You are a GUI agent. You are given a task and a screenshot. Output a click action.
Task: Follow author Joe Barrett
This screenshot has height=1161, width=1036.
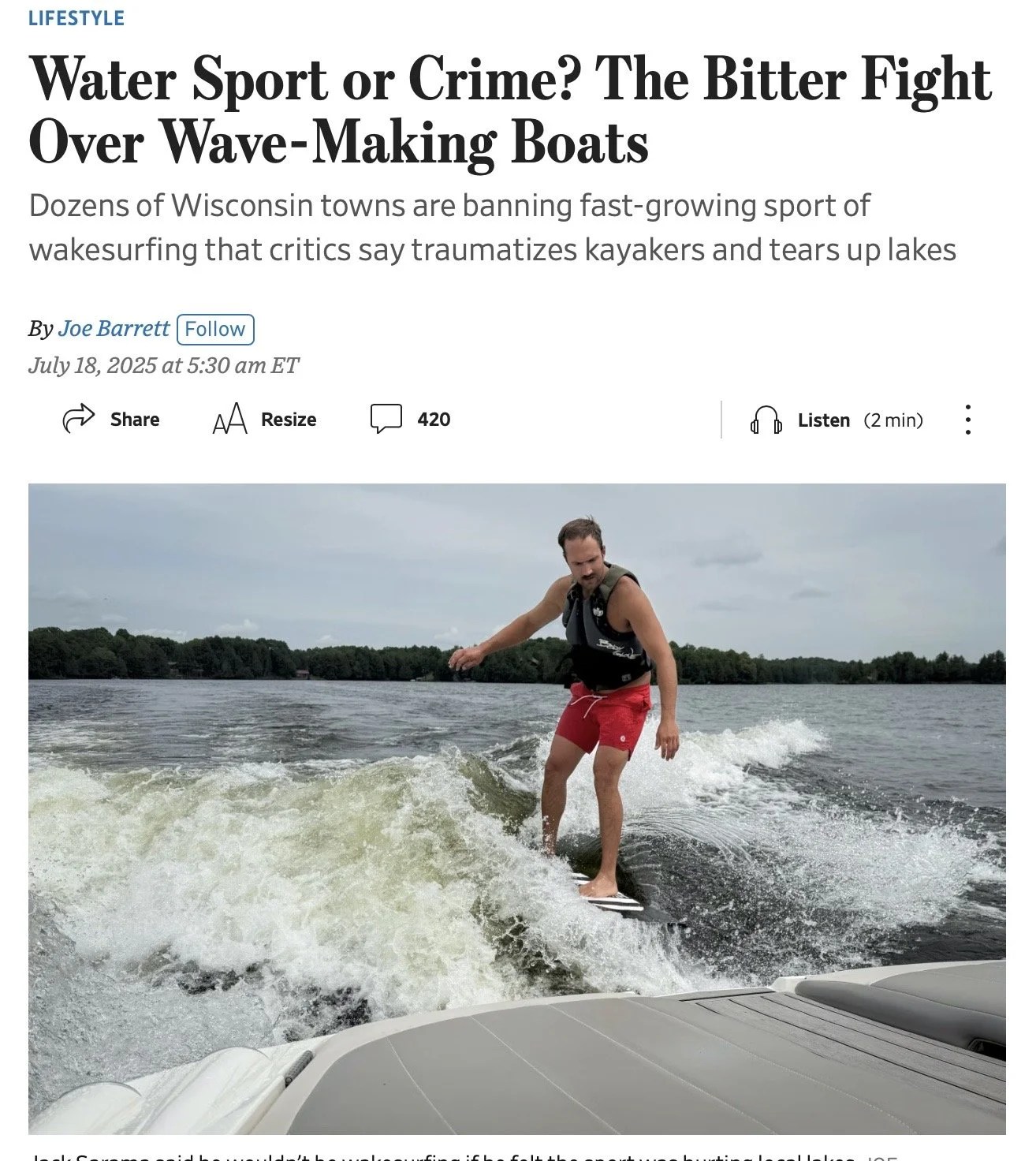pos(215,329)
